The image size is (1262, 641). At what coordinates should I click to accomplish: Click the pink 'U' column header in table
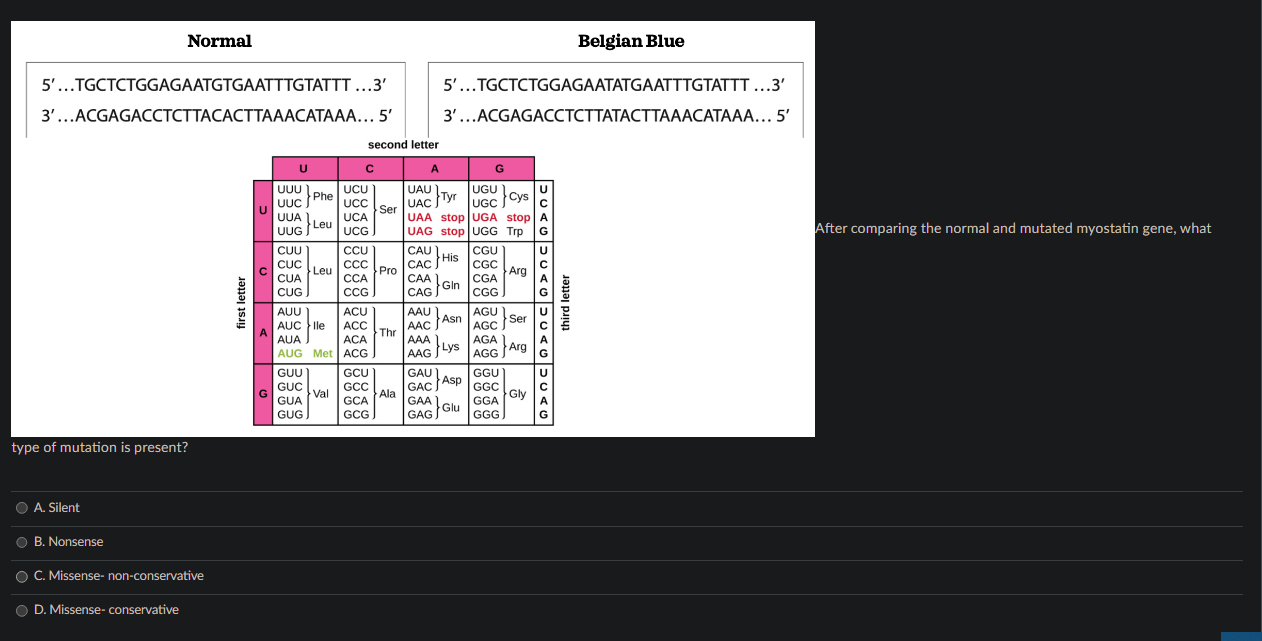305,168
